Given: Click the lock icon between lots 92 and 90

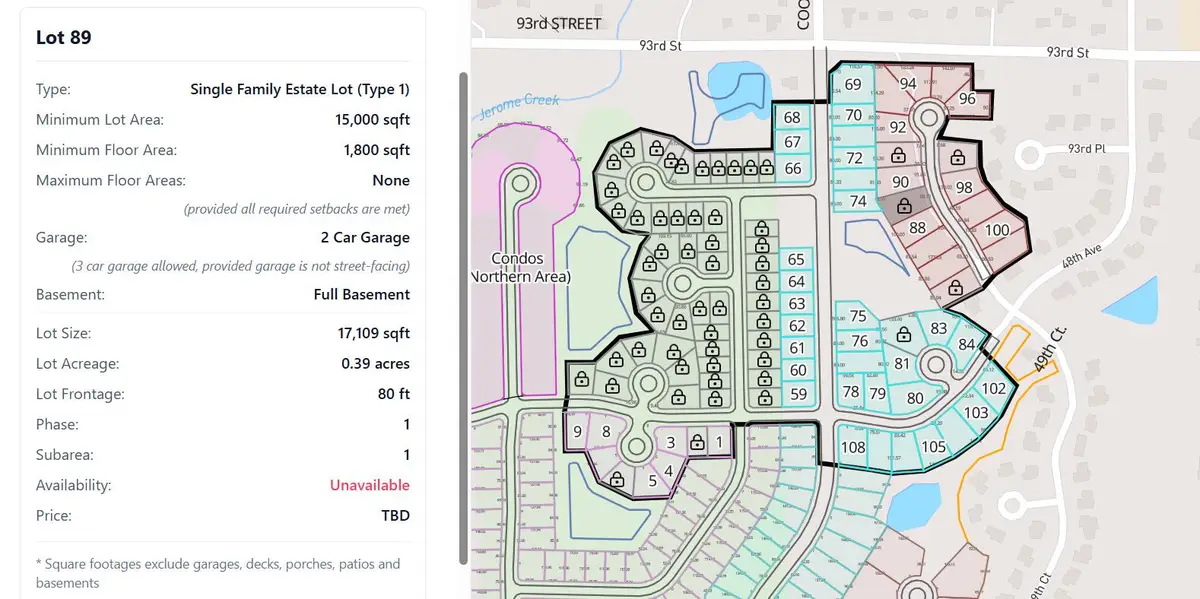Looking at the screenshot, I should pos(898,156).
